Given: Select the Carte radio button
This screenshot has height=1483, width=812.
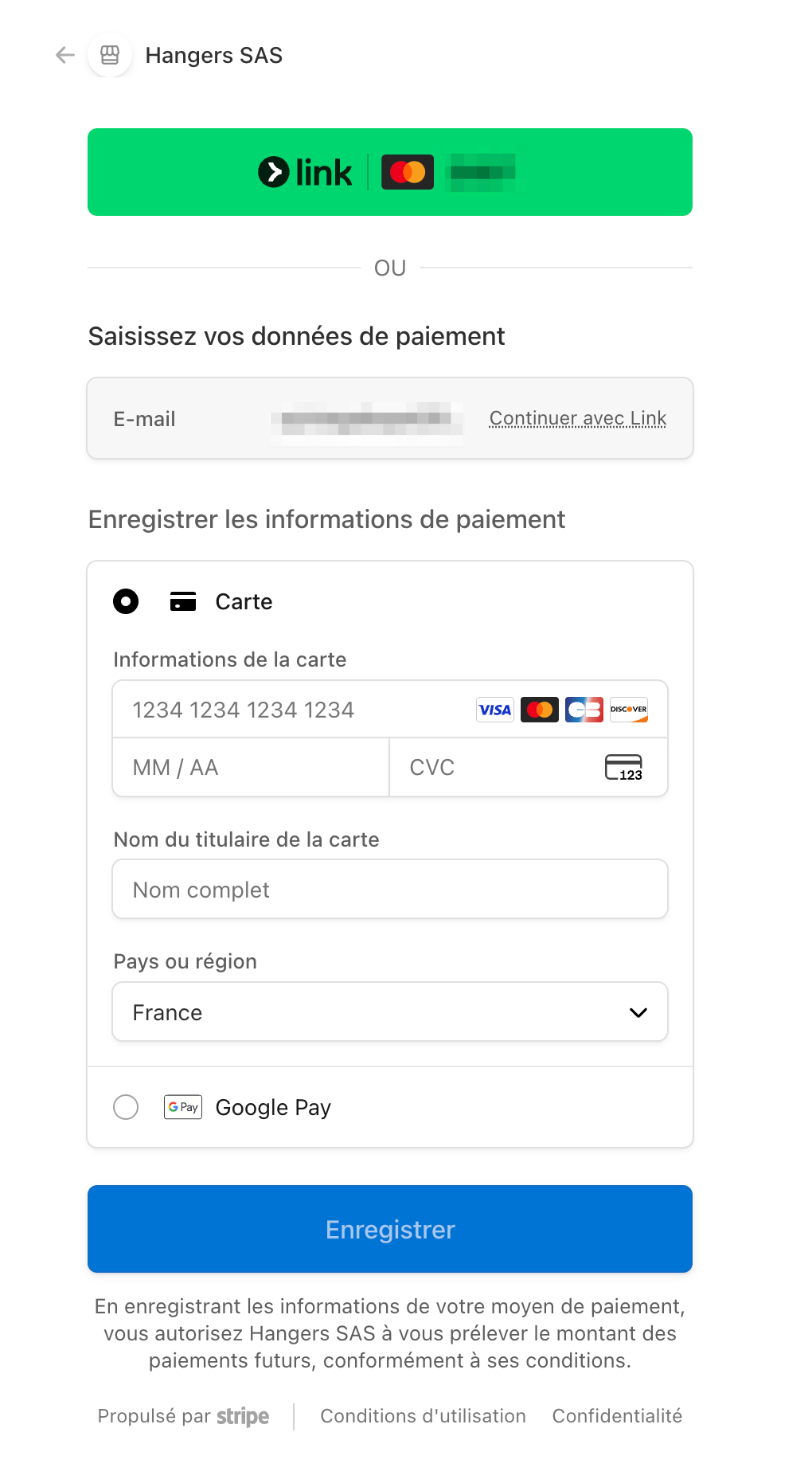Looking at the screenshot, I should click(126, 601).
